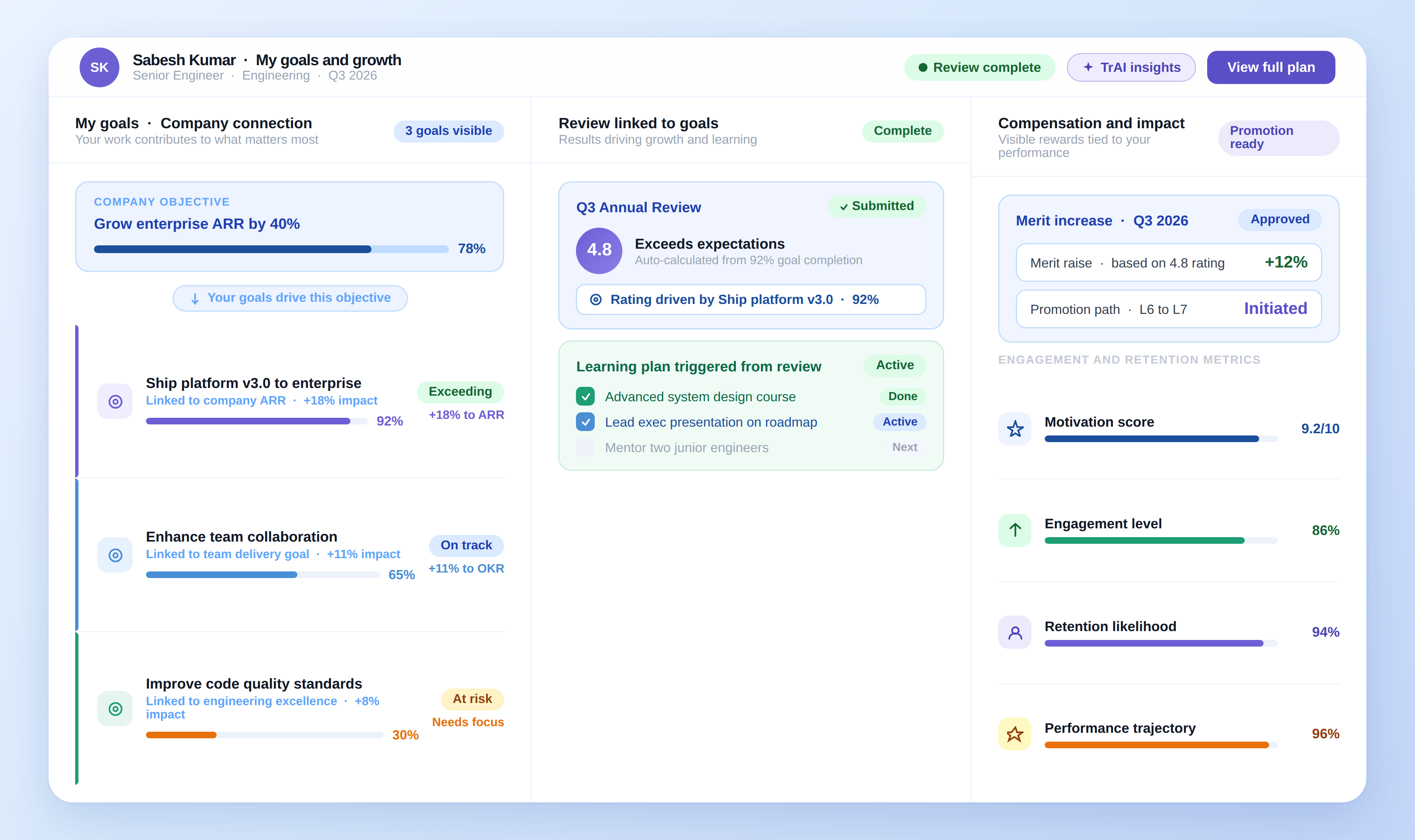The width and height of the screenshot is (1415, 840).
Task: Open the Rating driven by Ship platform row
Action: 751,300
